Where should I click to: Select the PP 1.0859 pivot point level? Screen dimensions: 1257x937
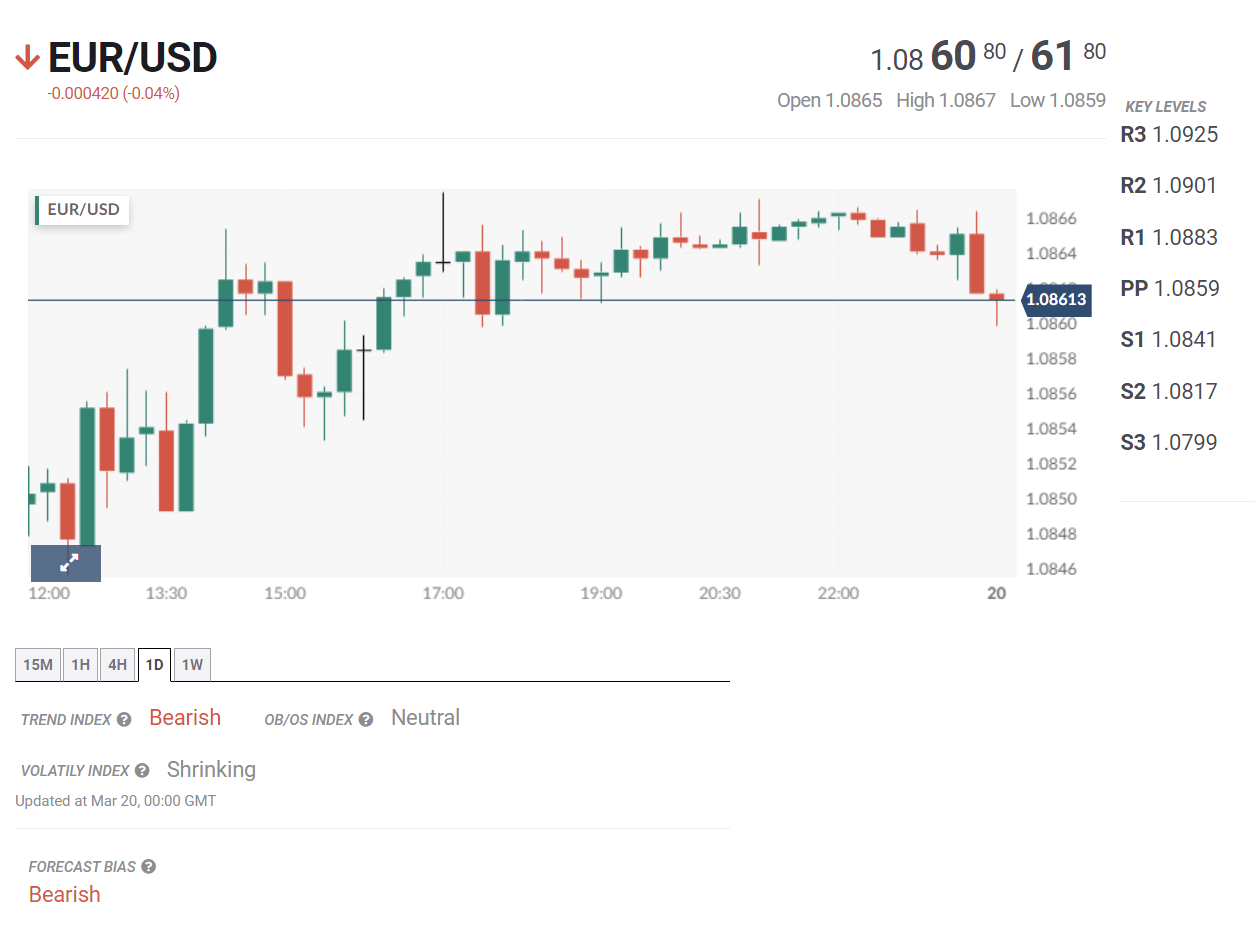[x=1169, y=289]
